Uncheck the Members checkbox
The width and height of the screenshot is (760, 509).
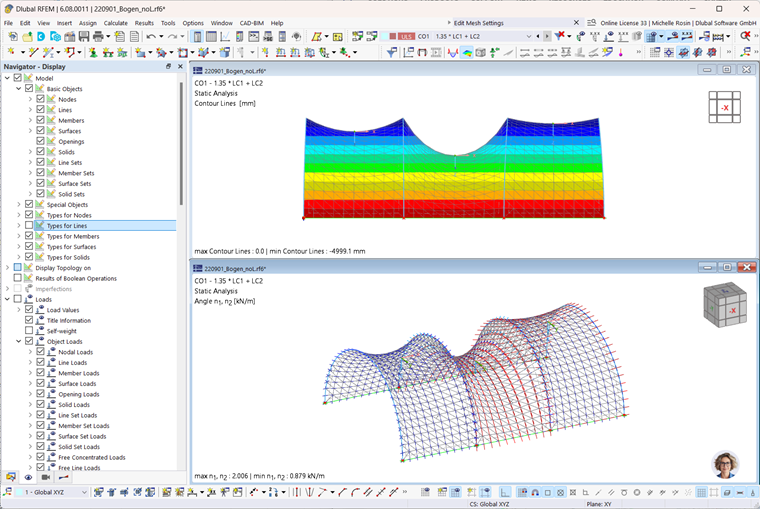[40, 120]
